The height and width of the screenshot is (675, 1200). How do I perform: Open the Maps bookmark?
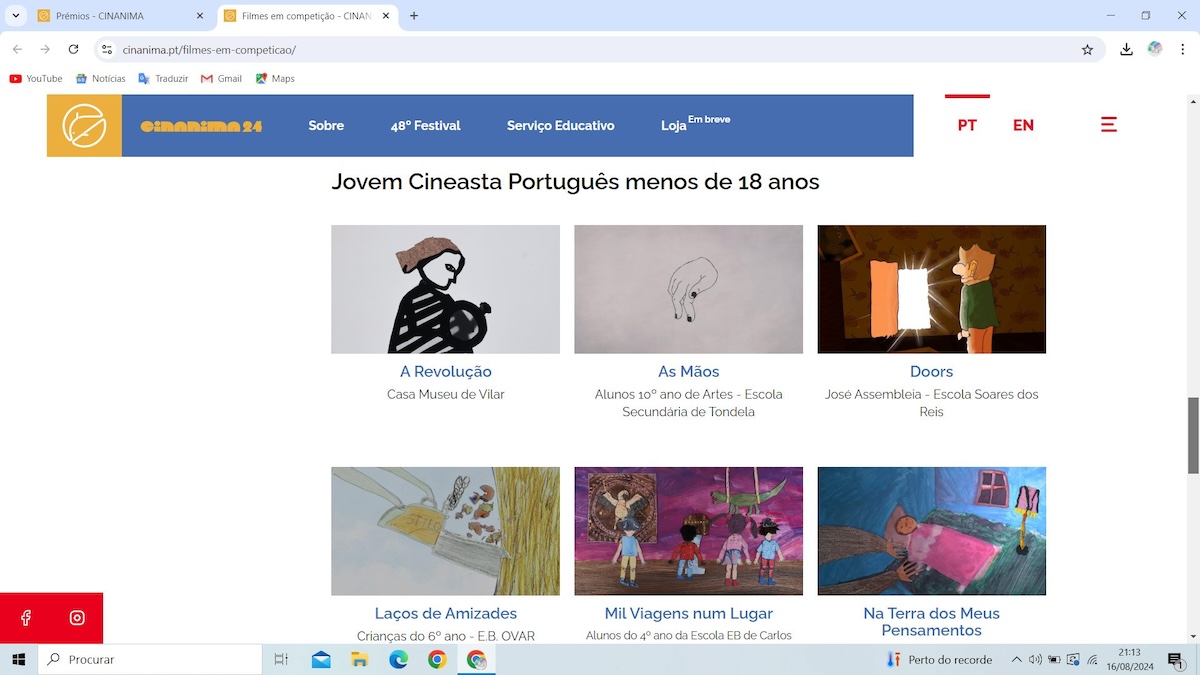(x=274, y=78)
